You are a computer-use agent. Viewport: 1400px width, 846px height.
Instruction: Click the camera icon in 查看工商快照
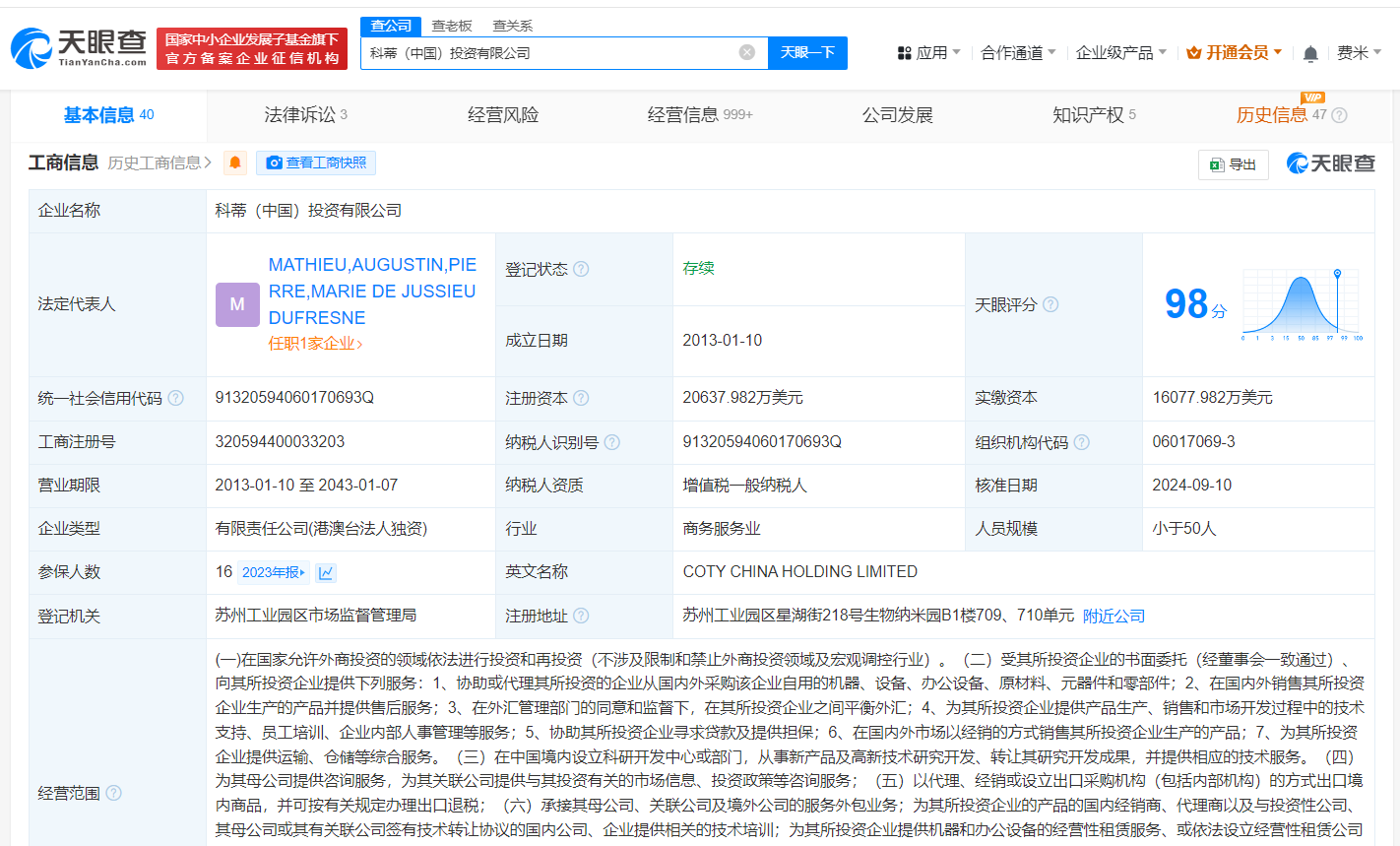click(x=275, y=163)
